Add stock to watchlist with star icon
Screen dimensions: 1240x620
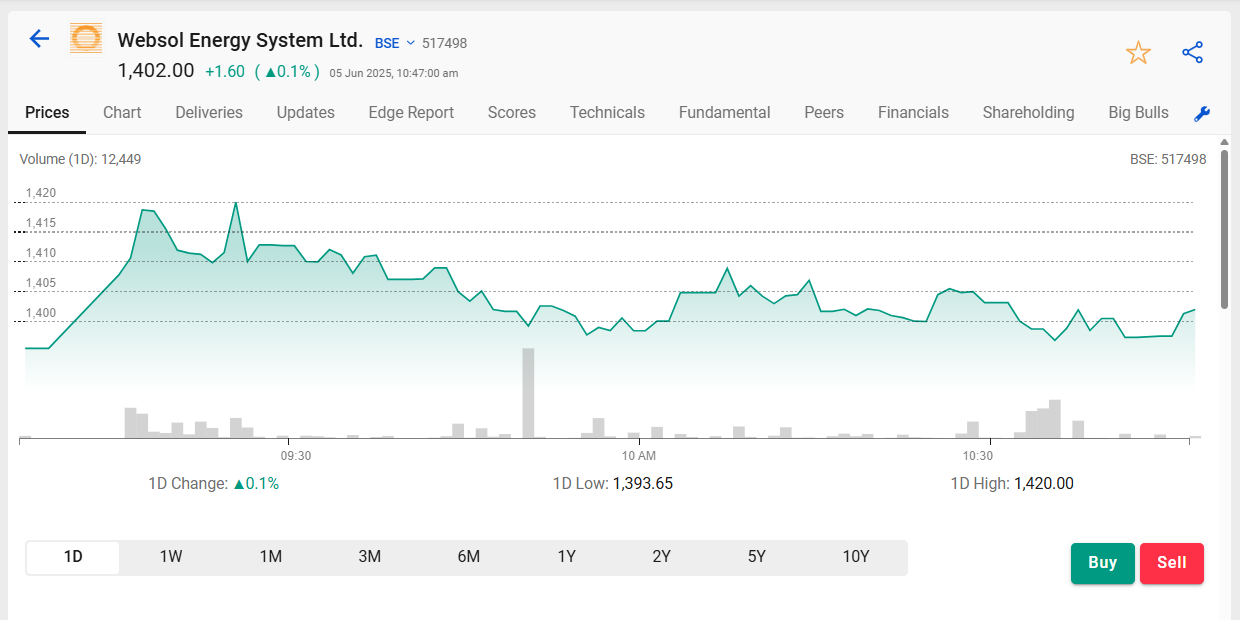tap(1138, 53)
